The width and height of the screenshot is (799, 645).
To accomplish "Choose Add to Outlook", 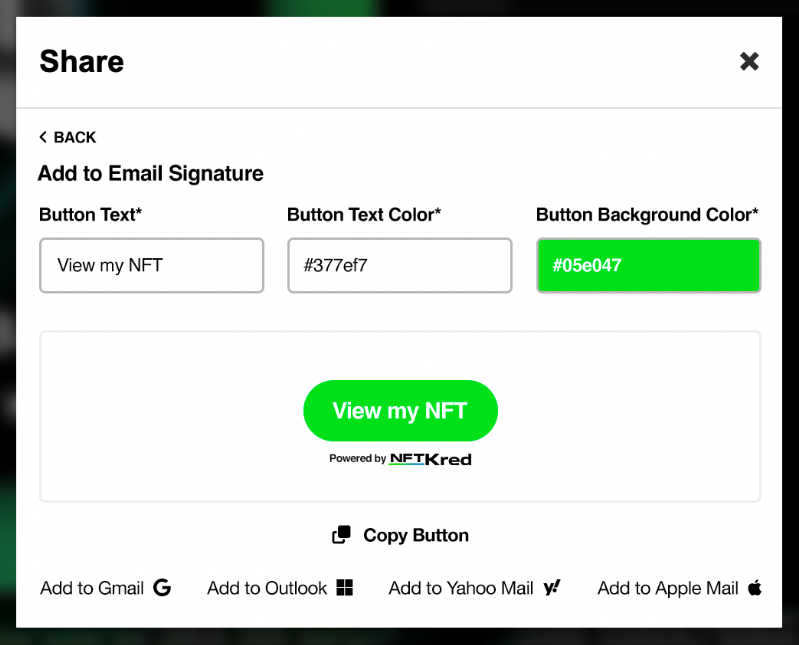I will click(267, 588).
